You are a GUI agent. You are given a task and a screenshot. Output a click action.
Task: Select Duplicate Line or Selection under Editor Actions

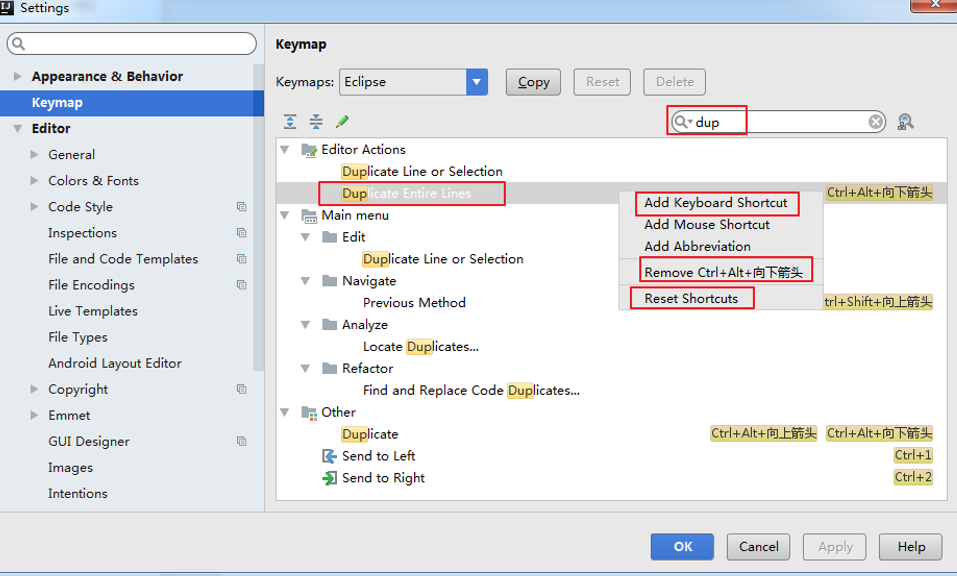tap(422, 171)
